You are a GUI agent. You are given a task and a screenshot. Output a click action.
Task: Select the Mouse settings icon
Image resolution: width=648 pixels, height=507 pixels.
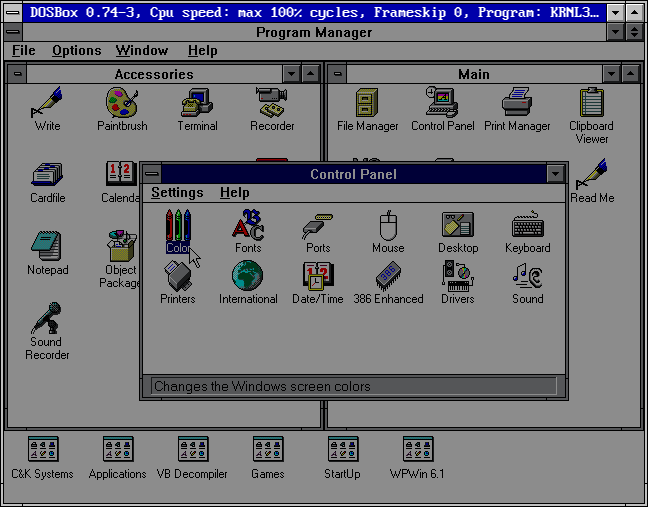pyautogui.click(x=388, y=231)
